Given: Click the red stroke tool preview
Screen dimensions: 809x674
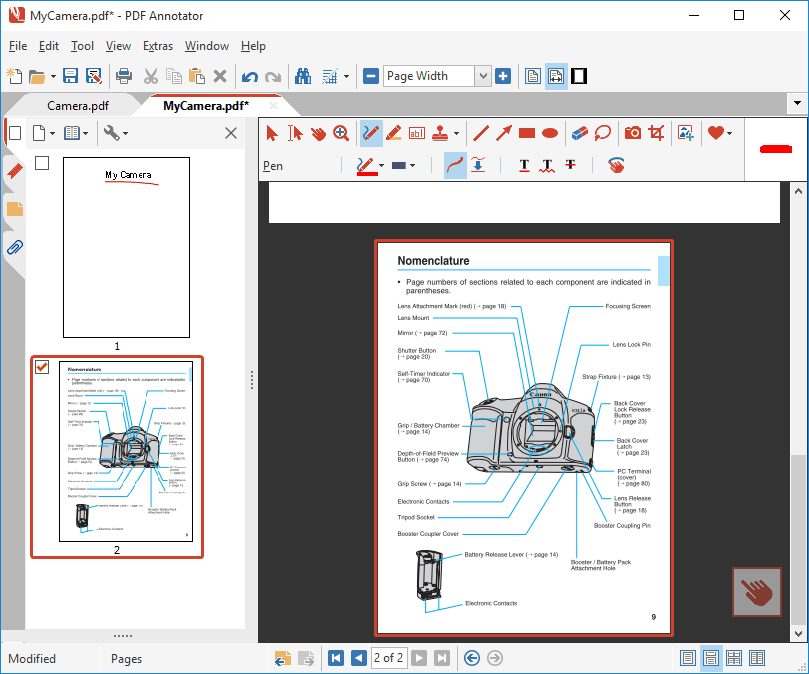Looking at the screenshot, I should point(775,149).
